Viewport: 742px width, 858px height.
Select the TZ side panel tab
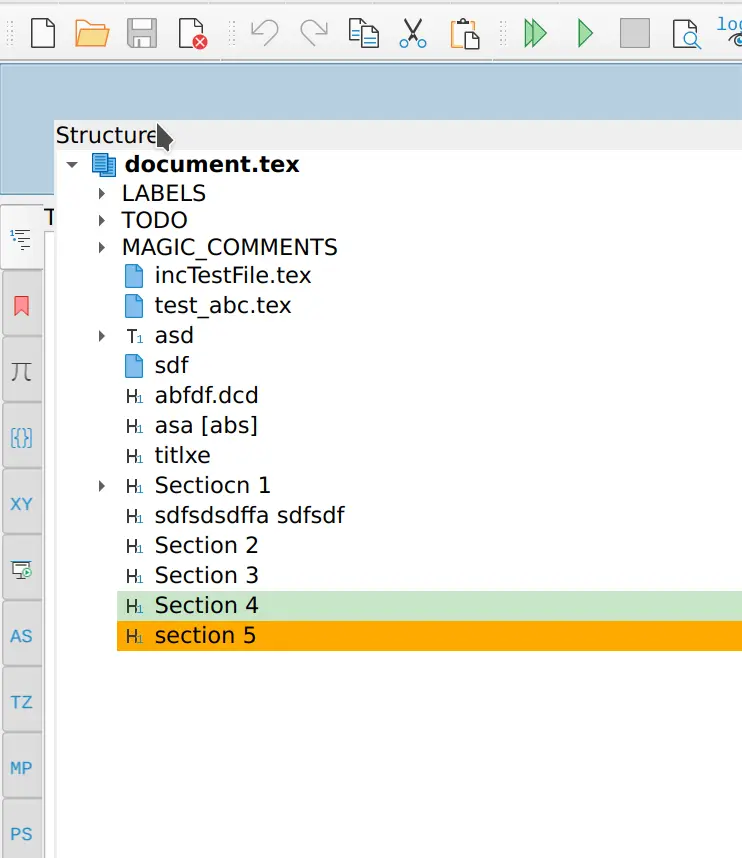click(21, 702)
